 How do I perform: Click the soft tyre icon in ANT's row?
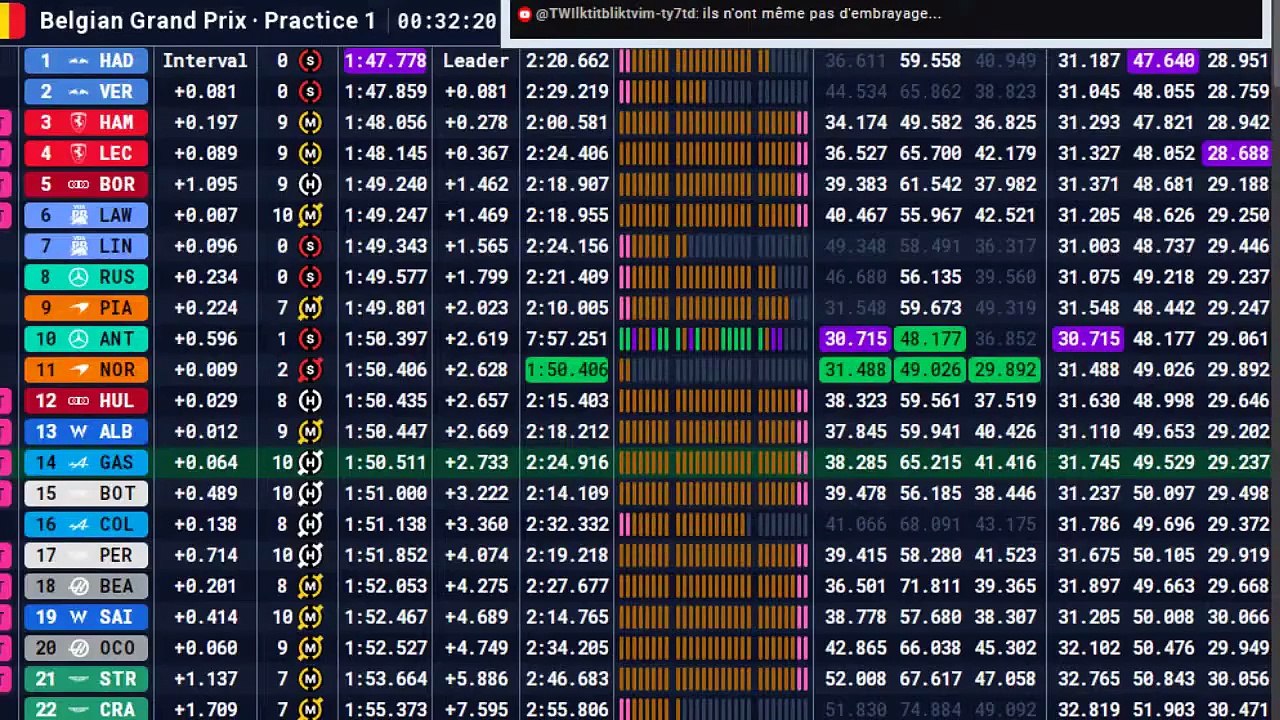pyautogui.click(x=310, y=340)
